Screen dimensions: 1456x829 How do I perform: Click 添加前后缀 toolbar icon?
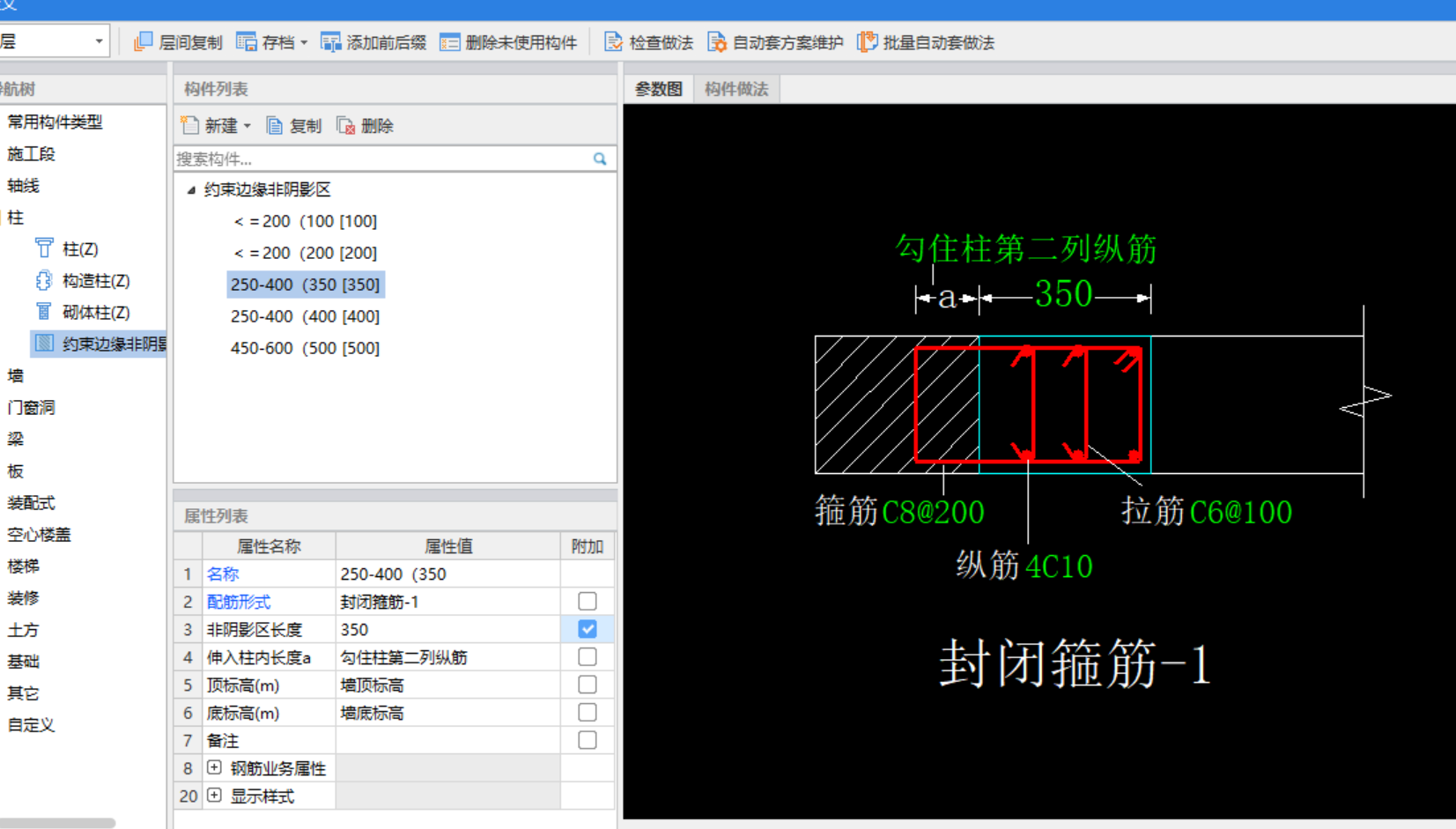point(330,42)
